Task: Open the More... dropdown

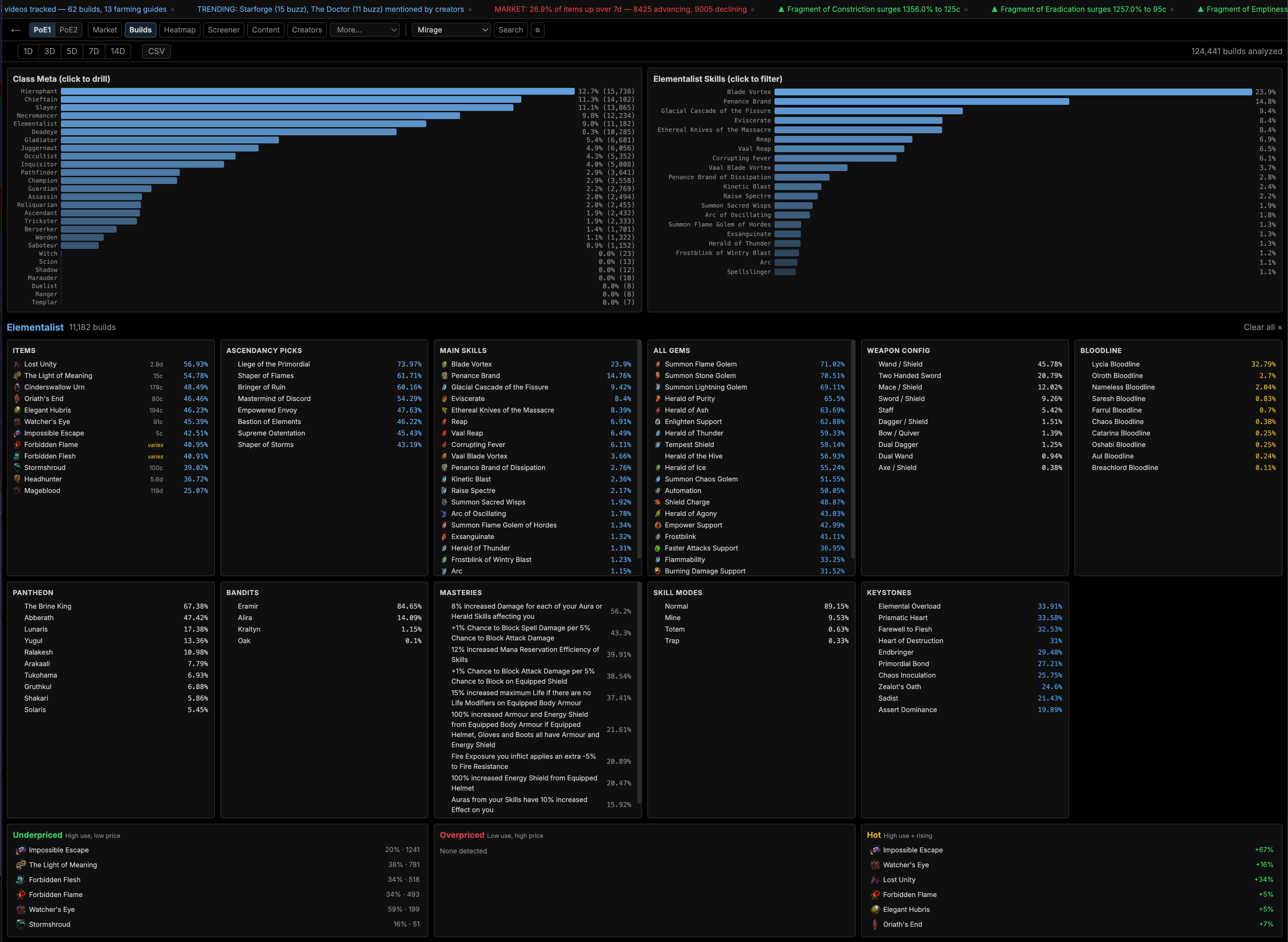Action: pyautogui.click(x=365, y=30)
